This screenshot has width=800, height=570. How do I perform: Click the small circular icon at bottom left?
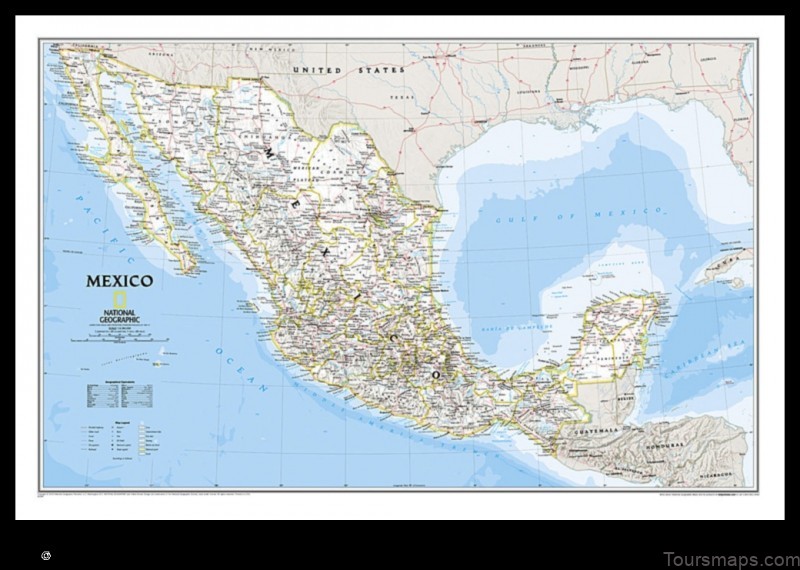pos(46,555)
